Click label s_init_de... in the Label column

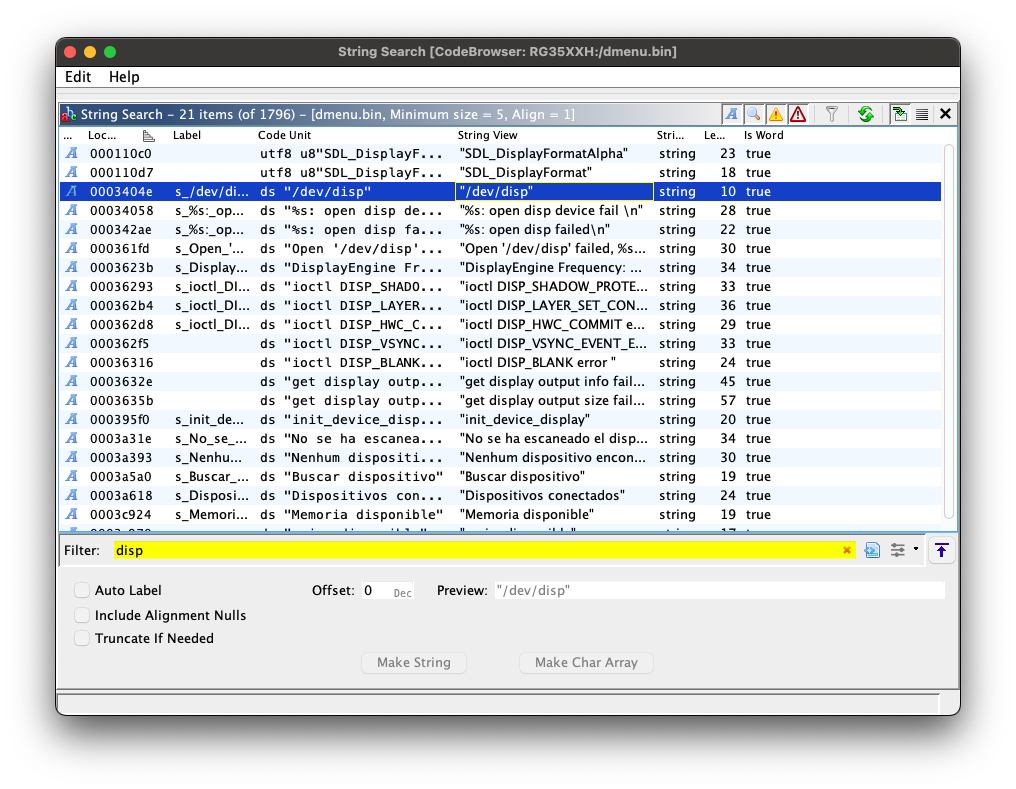[209, 420]
